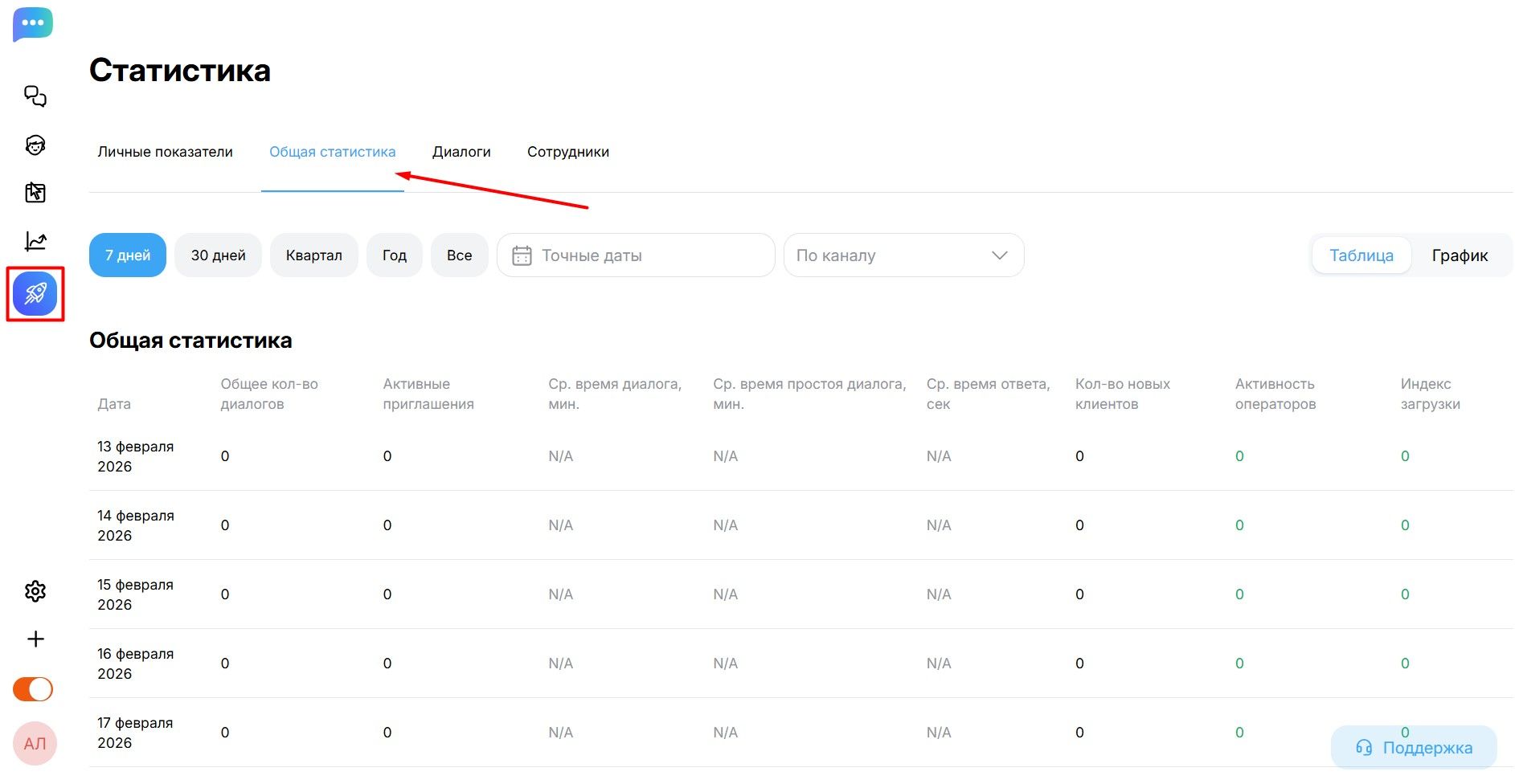Switch view to График

click(x=1460, y=255)
